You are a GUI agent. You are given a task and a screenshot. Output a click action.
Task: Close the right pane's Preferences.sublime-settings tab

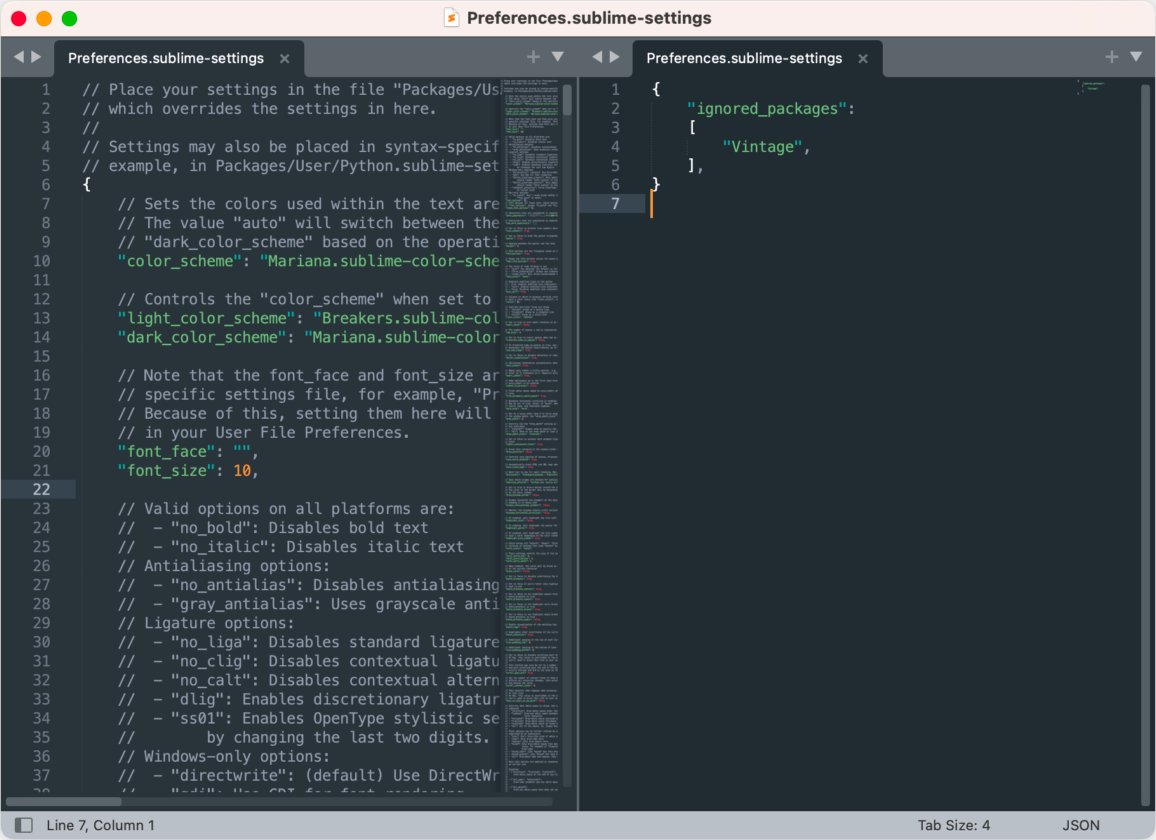coord(863,58)
